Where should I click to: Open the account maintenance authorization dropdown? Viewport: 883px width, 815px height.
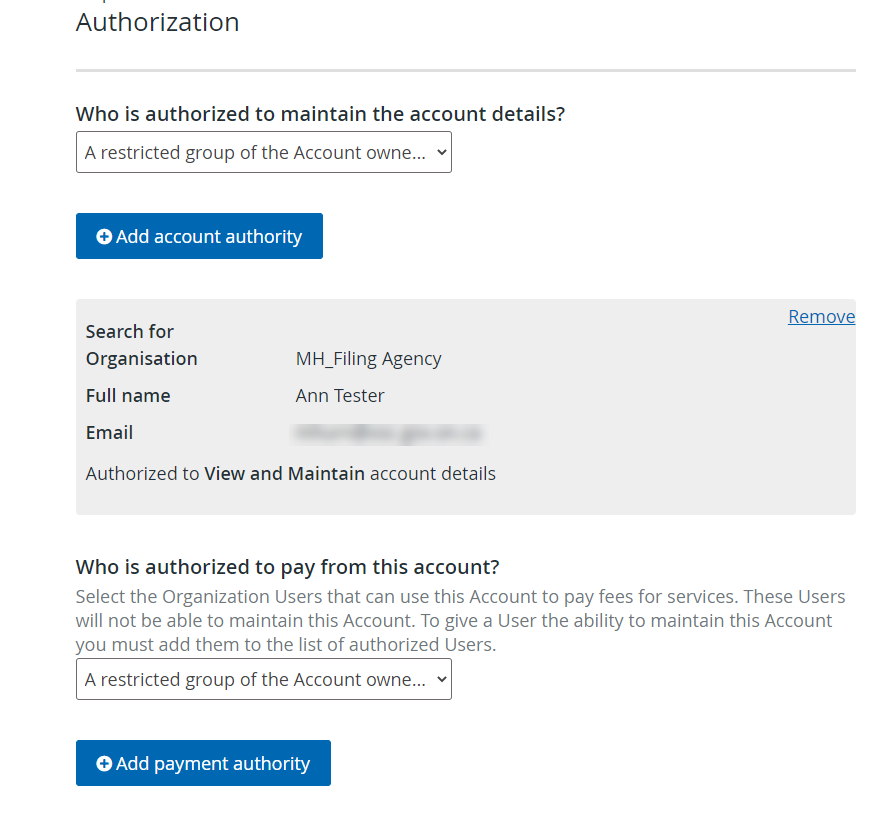tap(264, 152)
